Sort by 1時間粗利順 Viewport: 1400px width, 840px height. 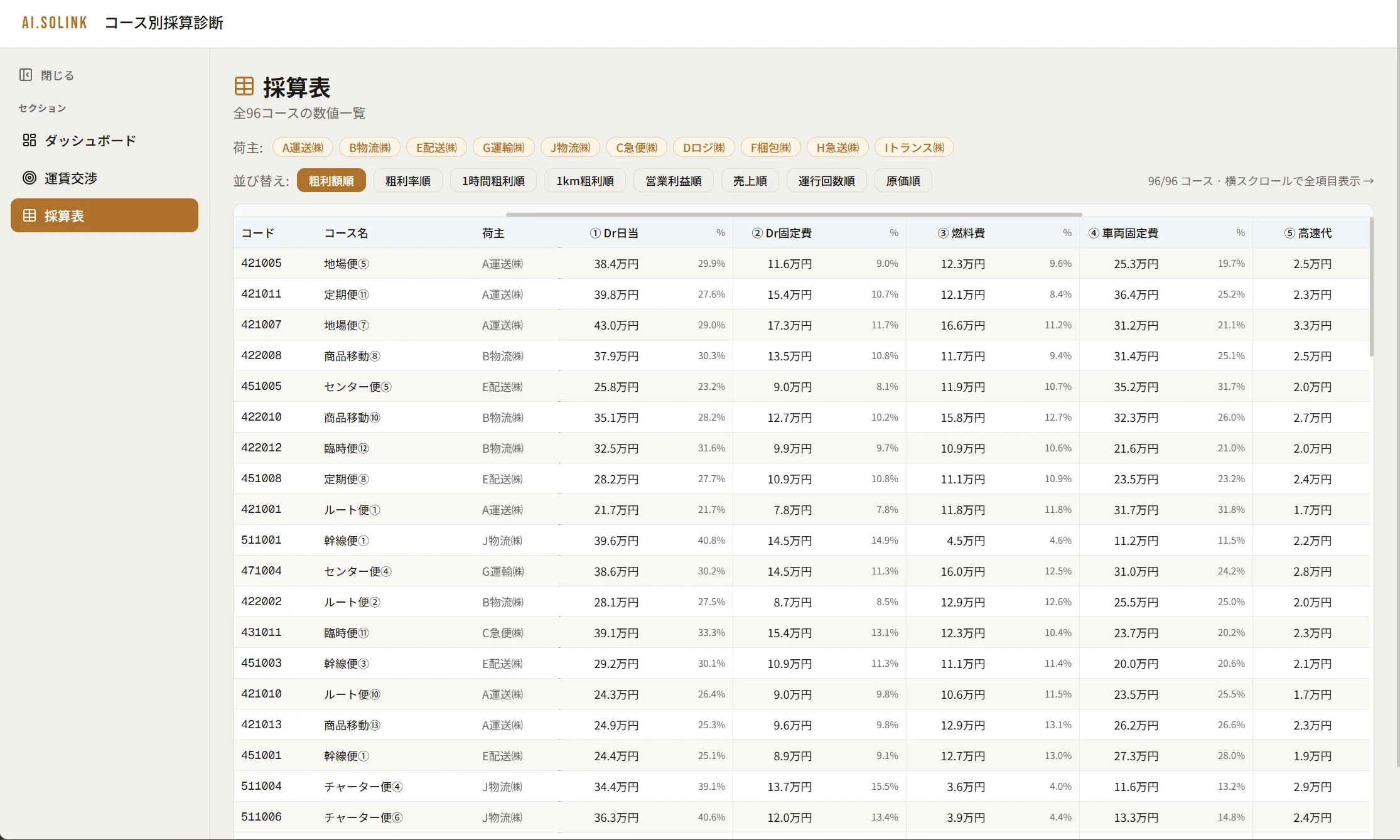click(x=493, y=181)
